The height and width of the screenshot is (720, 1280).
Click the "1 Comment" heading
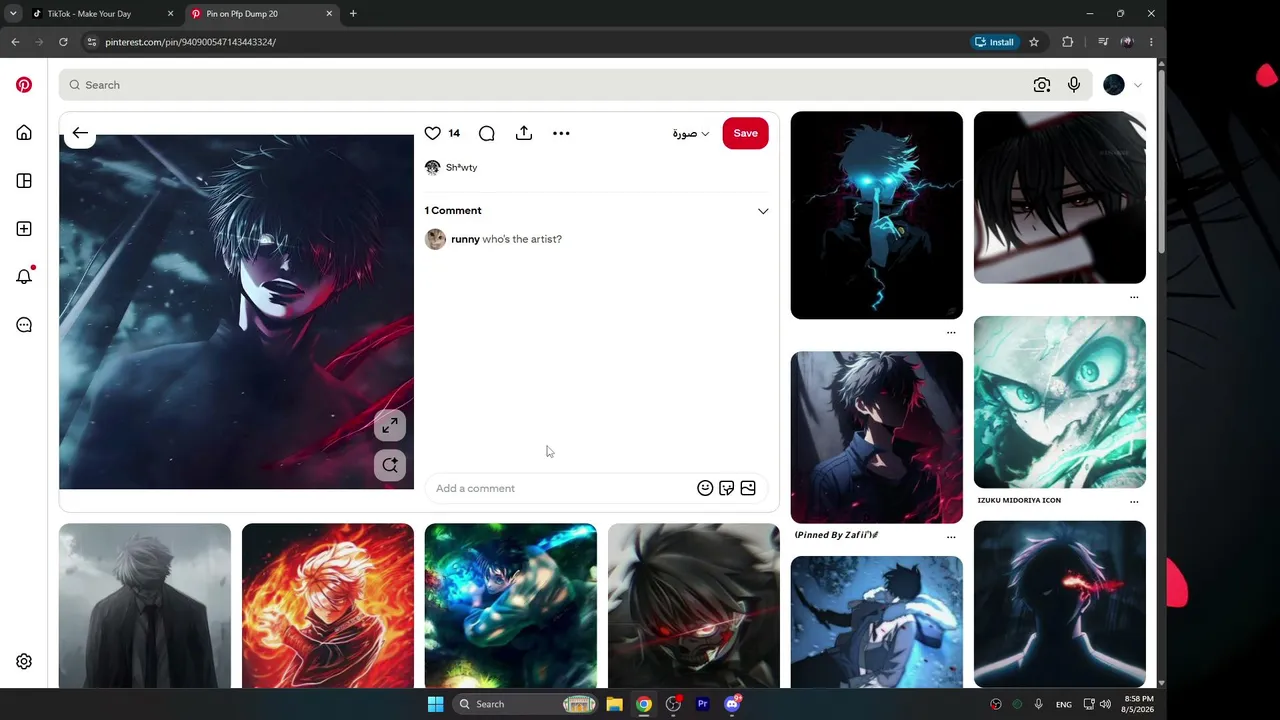453,211
